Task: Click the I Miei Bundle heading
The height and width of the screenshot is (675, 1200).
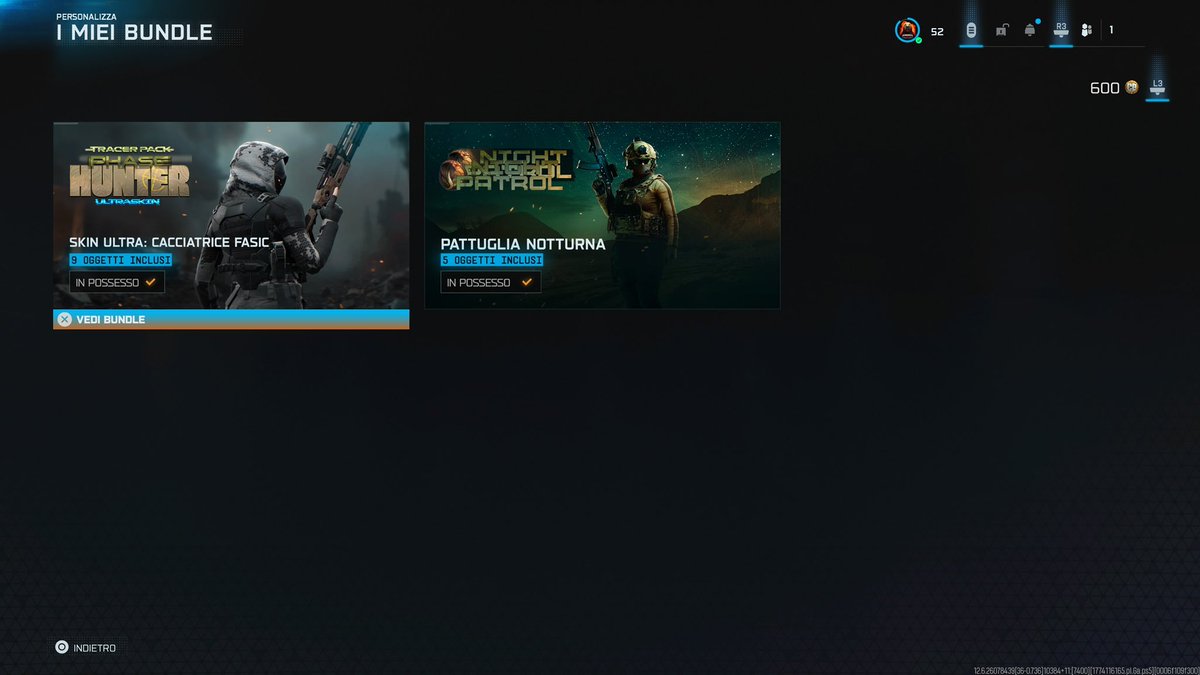Action: point(135,33)
